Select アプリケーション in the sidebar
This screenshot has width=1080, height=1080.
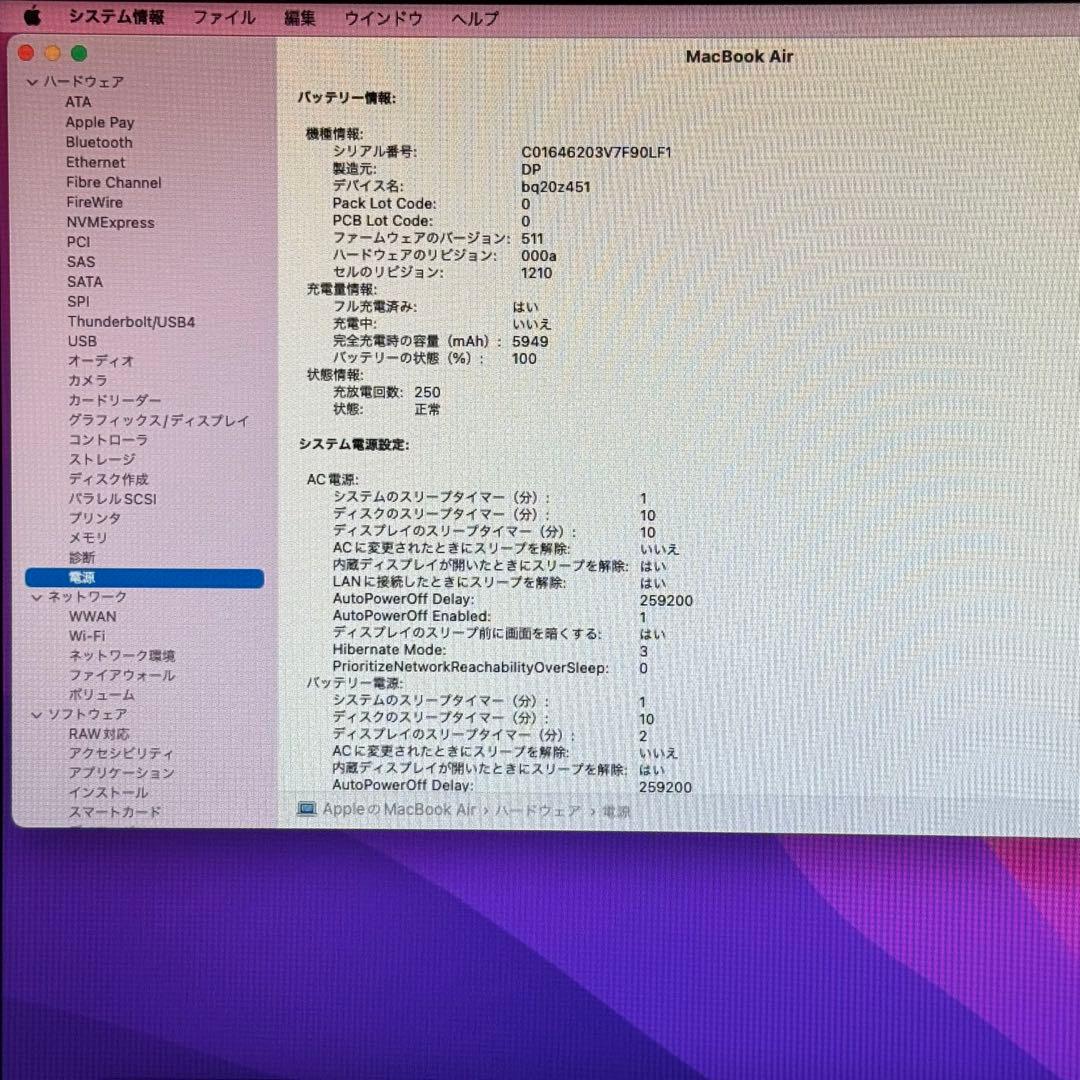121,773
